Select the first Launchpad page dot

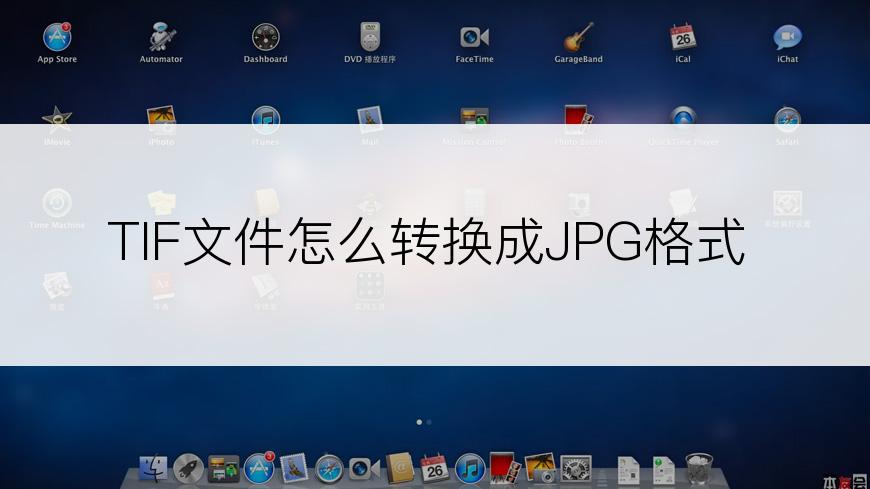[419, 422]
